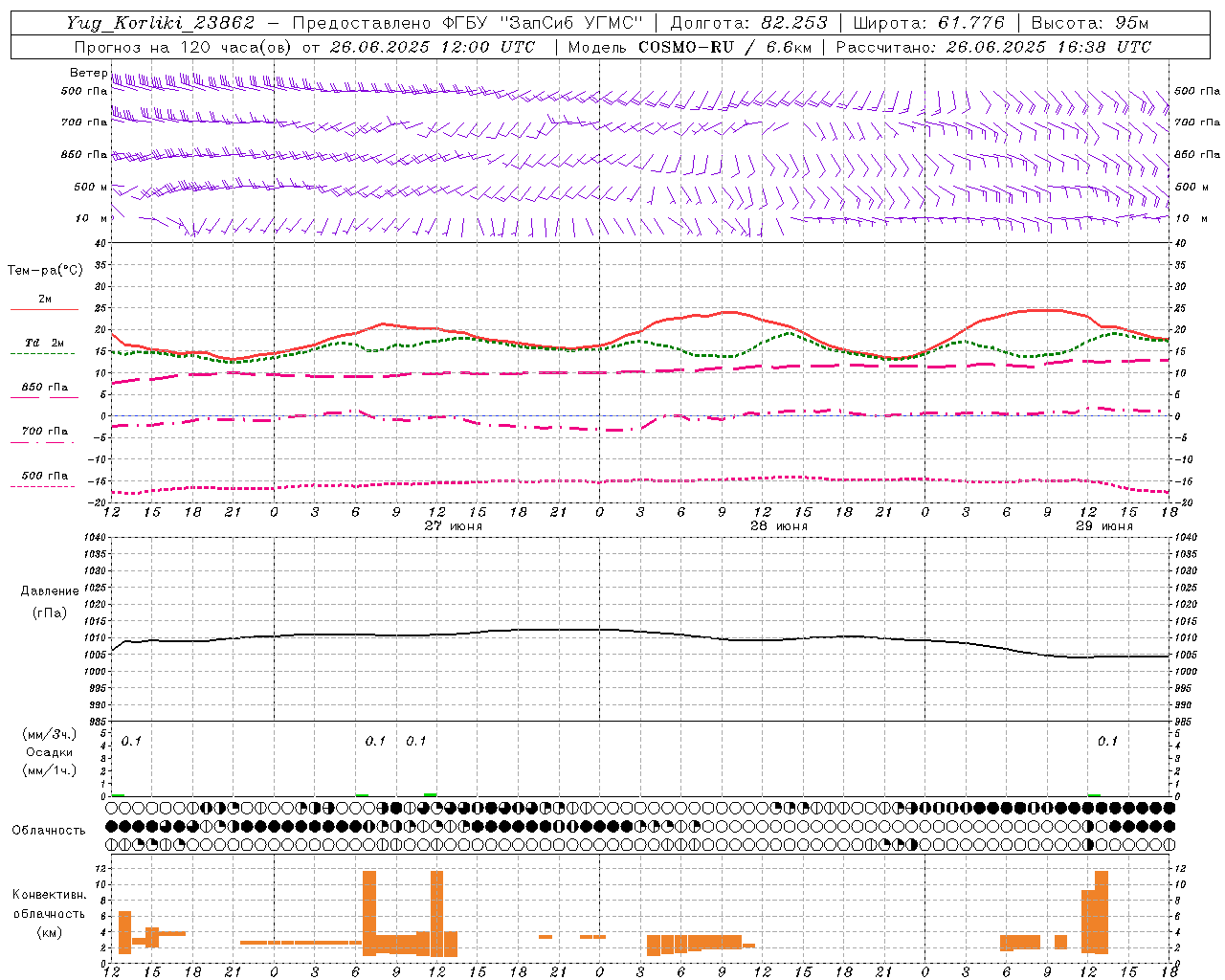Click the (мм/1ч.) precipitation unit label
The image size is (1225, 980).
coord(50,770)
